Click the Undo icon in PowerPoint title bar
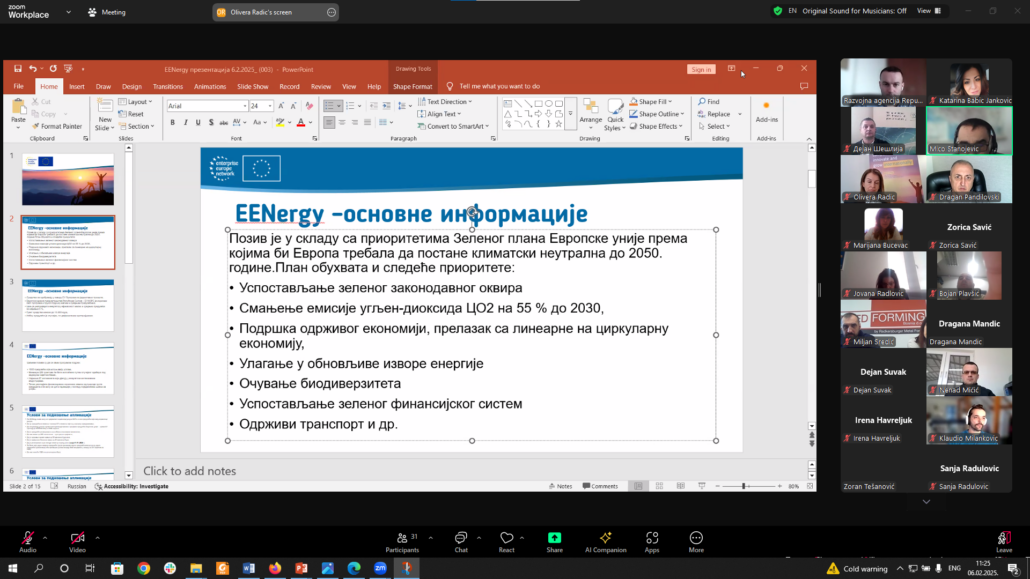The width and height of the screenshot is (1030, 579). 32,68
